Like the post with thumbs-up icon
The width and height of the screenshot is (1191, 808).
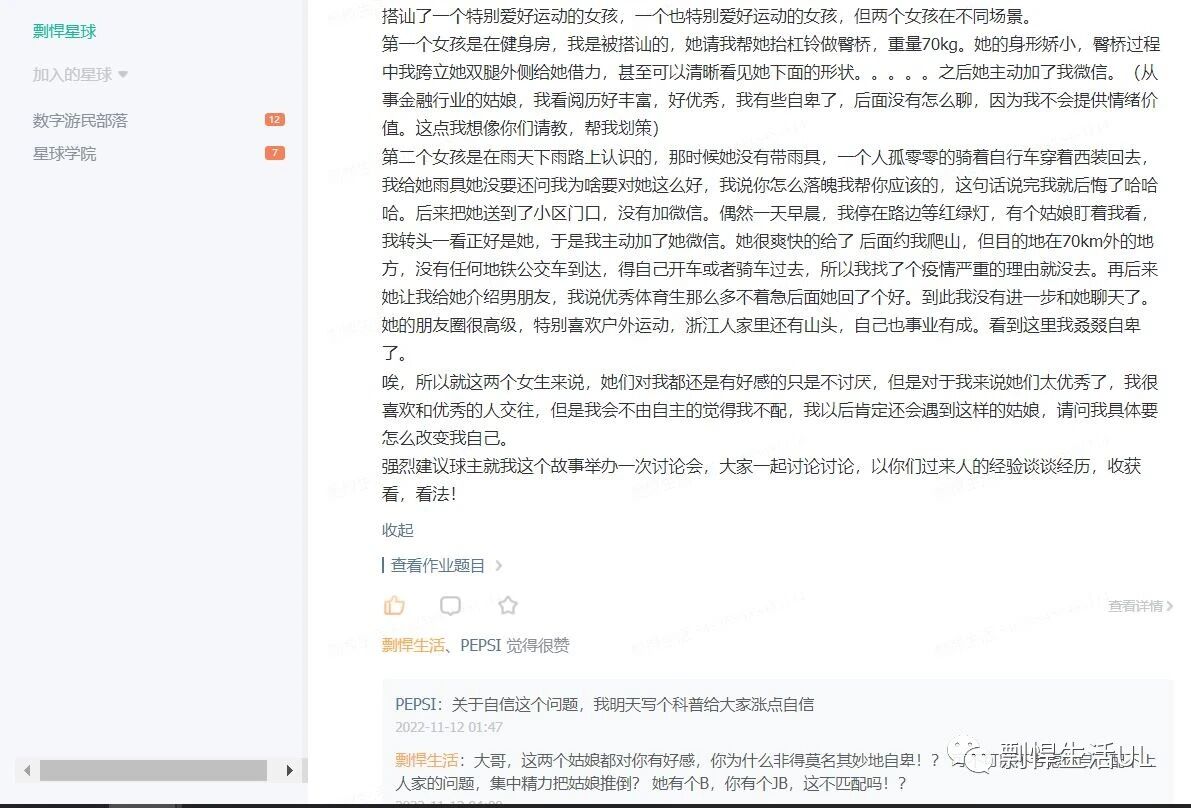coord(393,605)
